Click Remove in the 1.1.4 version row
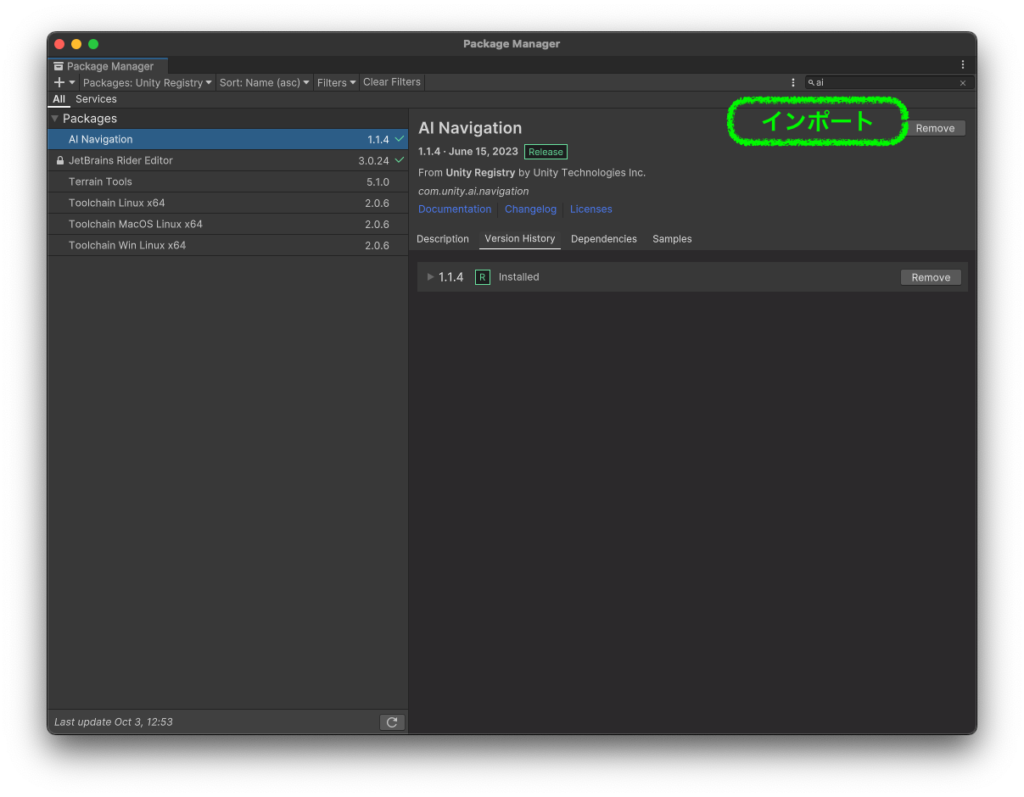The width and height of the screenshot is (1024, 797). tap(931, 278)
